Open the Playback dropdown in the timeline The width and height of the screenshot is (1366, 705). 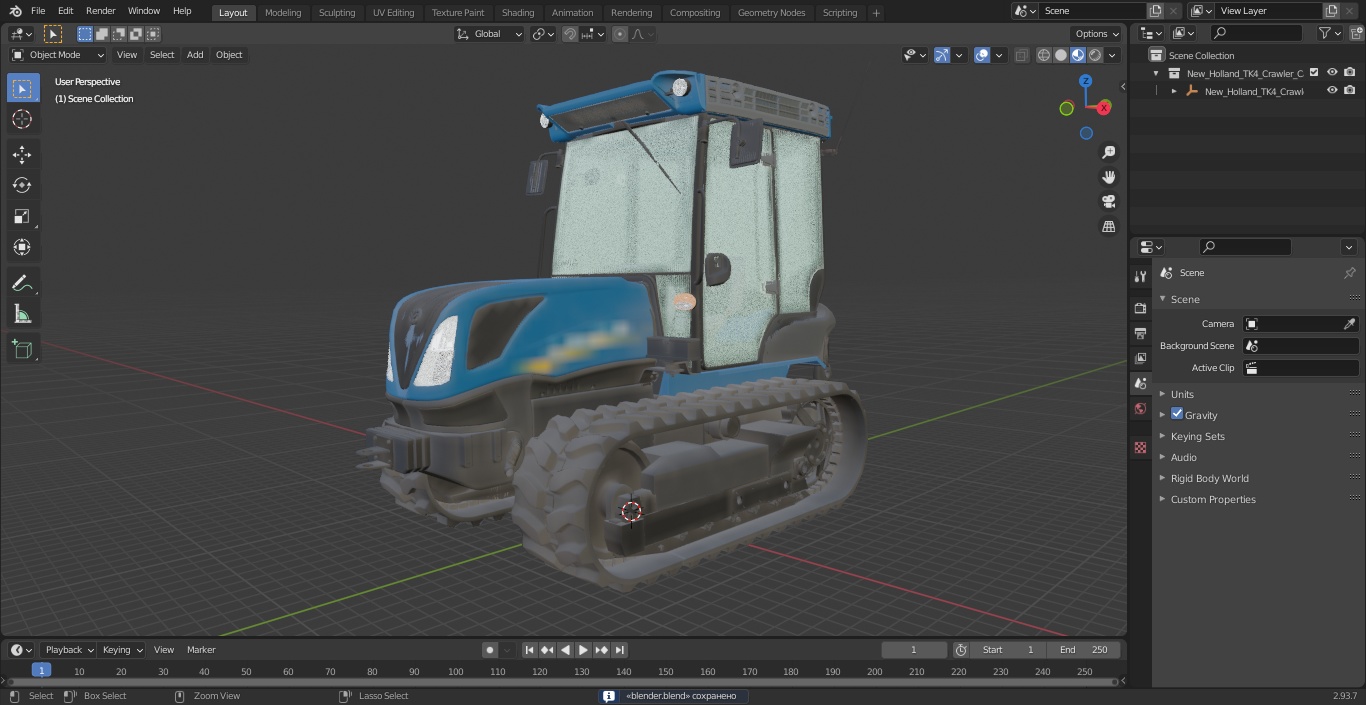(69, 650)
